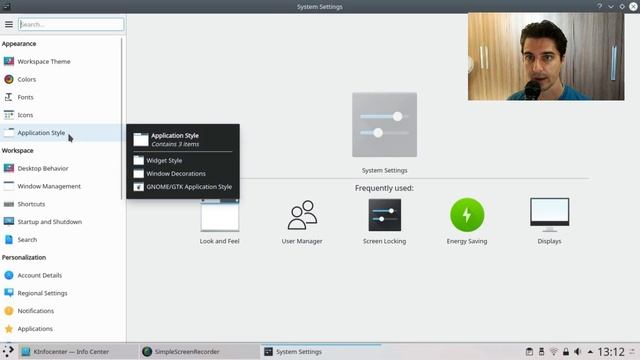The height and width of the screenshot is (360, 640).
Task: Click the Fonts icon in sidebar
Action: 9,97
